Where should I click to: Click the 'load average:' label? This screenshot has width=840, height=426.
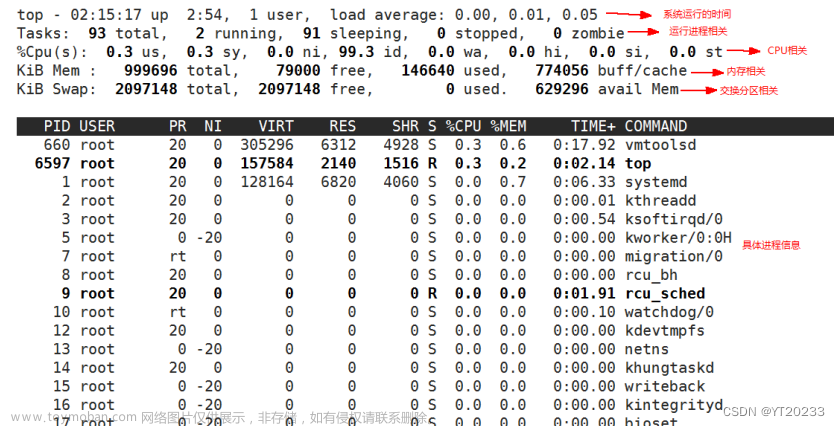coord(388,14)
